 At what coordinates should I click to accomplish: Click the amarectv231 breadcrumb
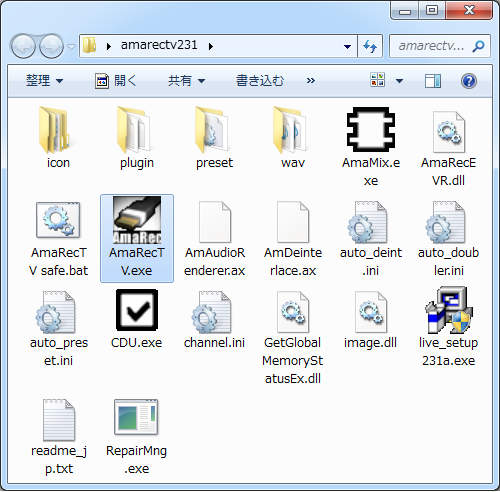click(159, 45)
